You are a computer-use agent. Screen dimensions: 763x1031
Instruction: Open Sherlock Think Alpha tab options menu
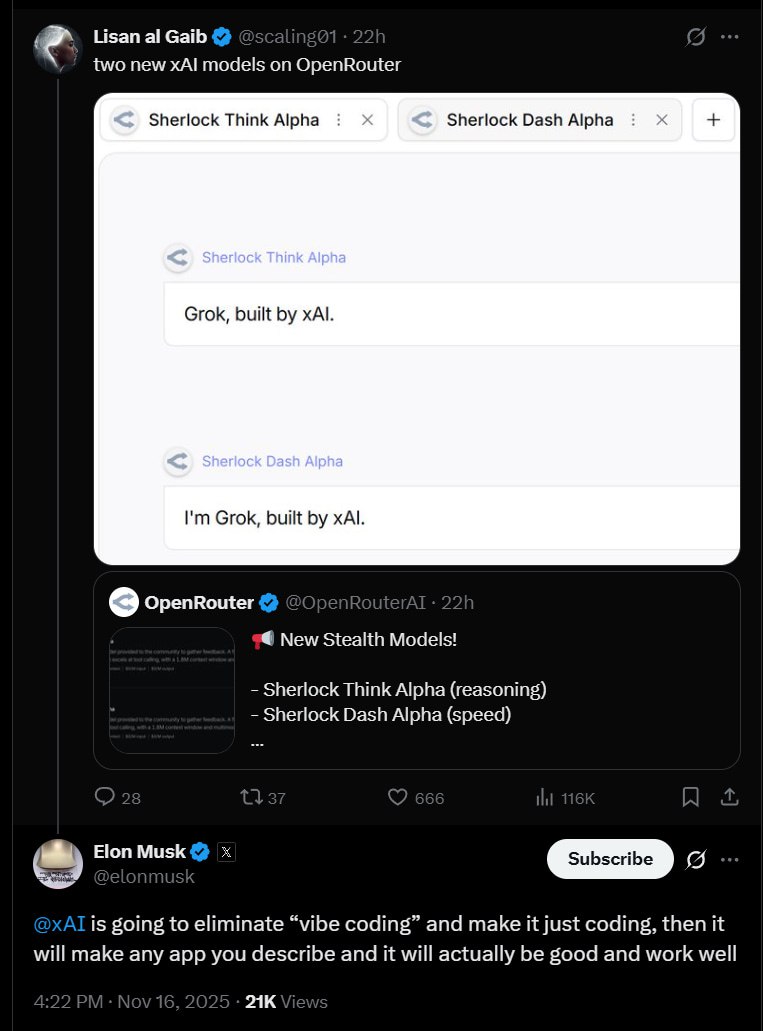[x=339, y=120]
